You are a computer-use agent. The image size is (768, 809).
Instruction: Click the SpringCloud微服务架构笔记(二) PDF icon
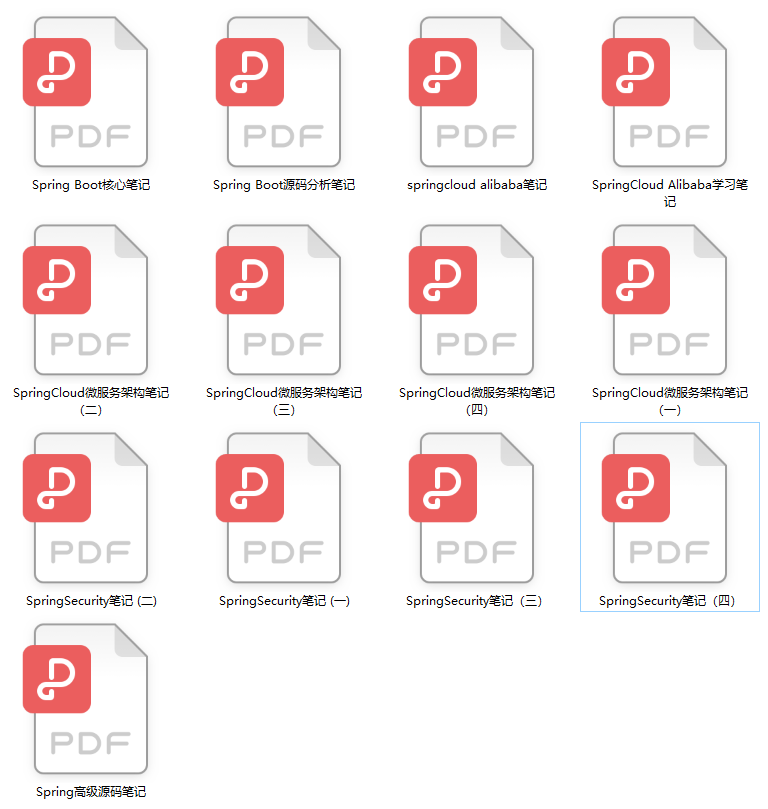(x=86, y=300)
